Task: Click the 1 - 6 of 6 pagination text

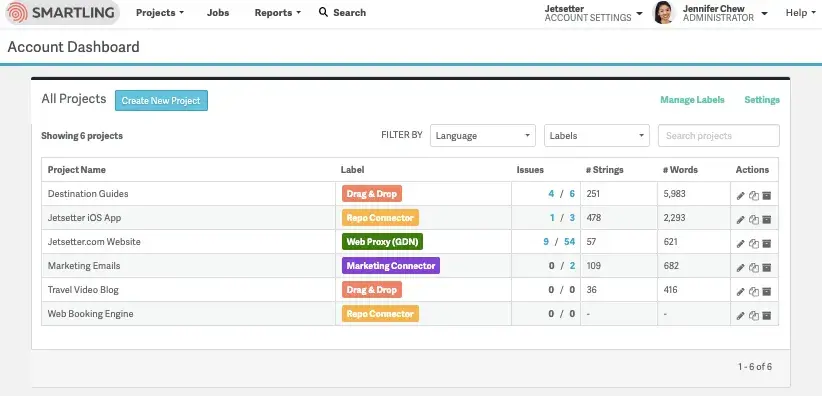Action: 754,367
